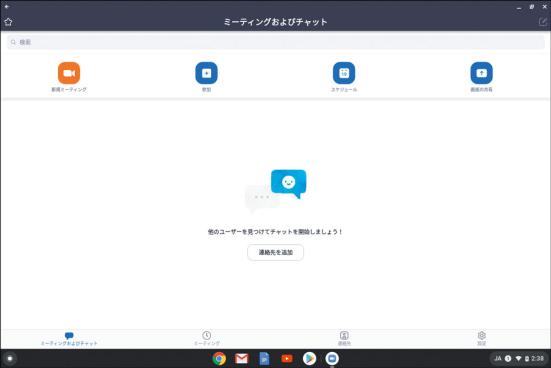Click the blue join meeting plus icon
Screen dimensions: 551x368
point(206,73)
